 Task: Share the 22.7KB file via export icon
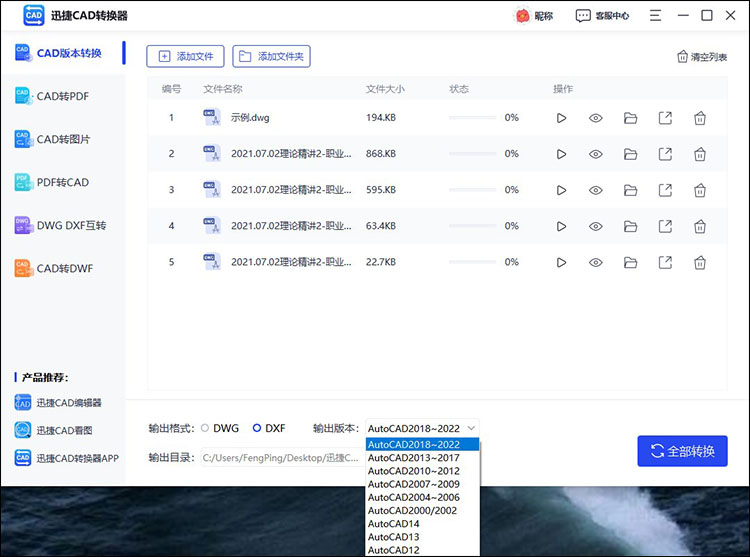665,262
